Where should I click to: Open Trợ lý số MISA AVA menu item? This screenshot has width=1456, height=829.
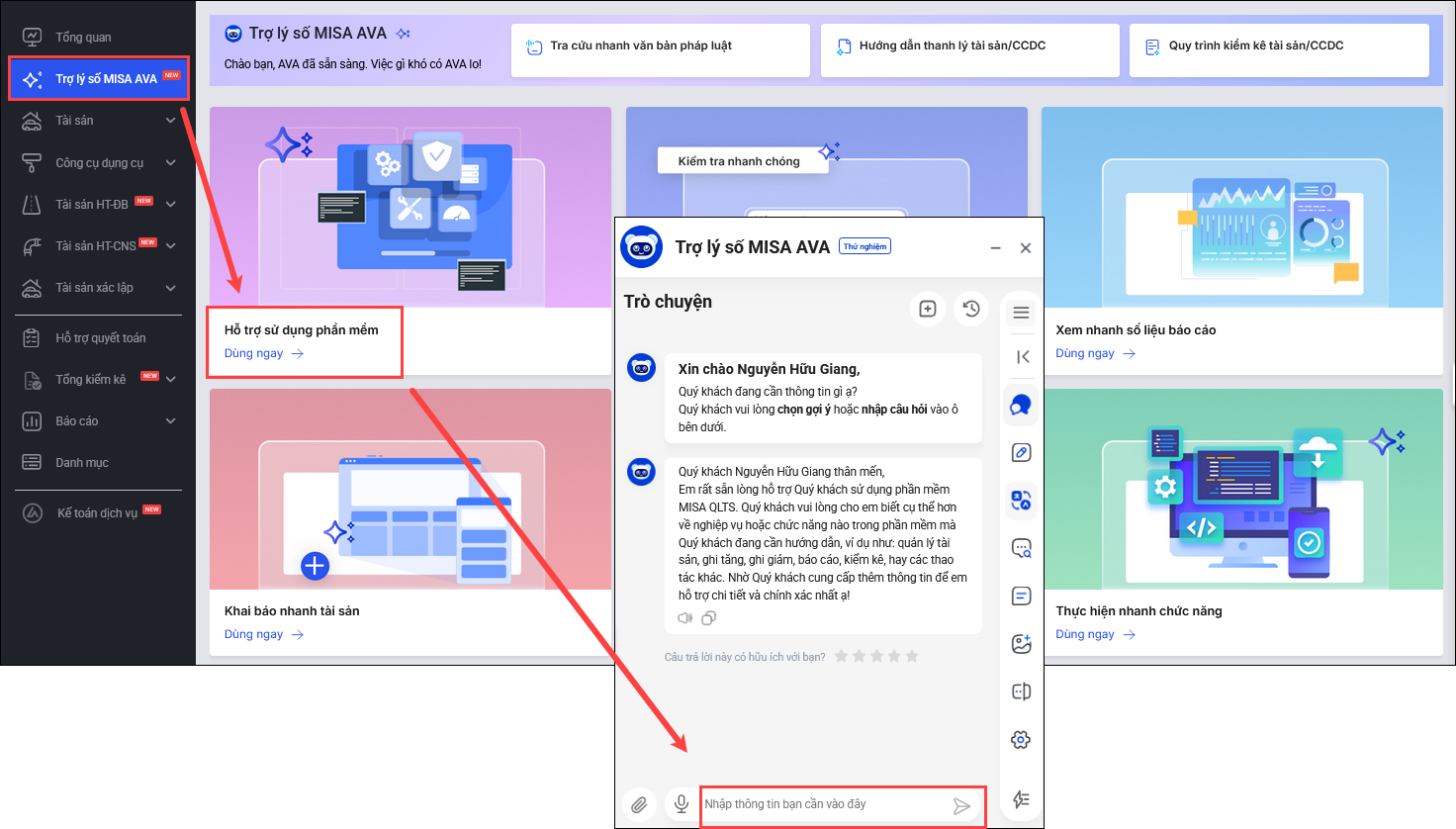[x=99, y=78]
